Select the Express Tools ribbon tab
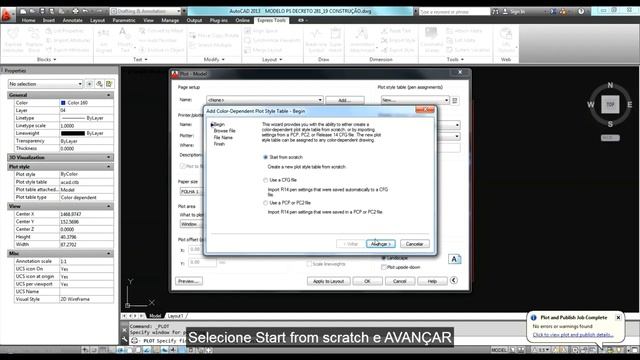 (271, 20)
